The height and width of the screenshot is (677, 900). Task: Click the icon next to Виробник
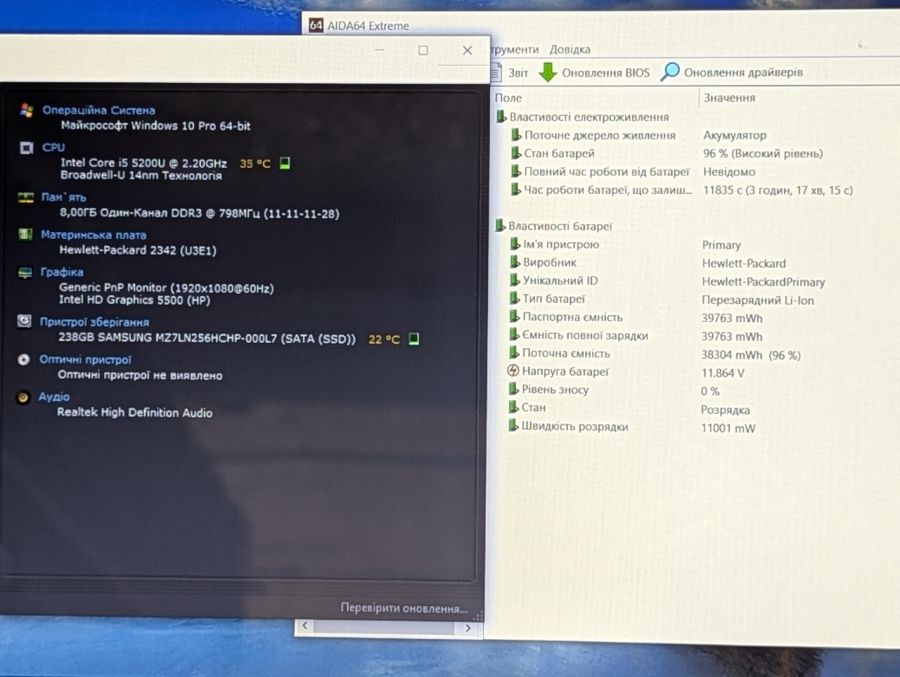point(515,262)
